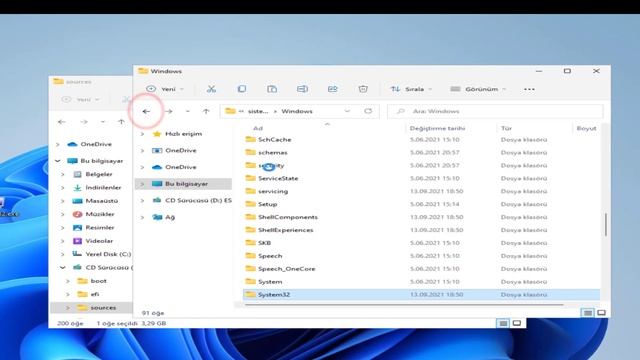Viewport: 640px width, 360px height.
Task: Open the Yeni new item button
Action: click(165, 89)
